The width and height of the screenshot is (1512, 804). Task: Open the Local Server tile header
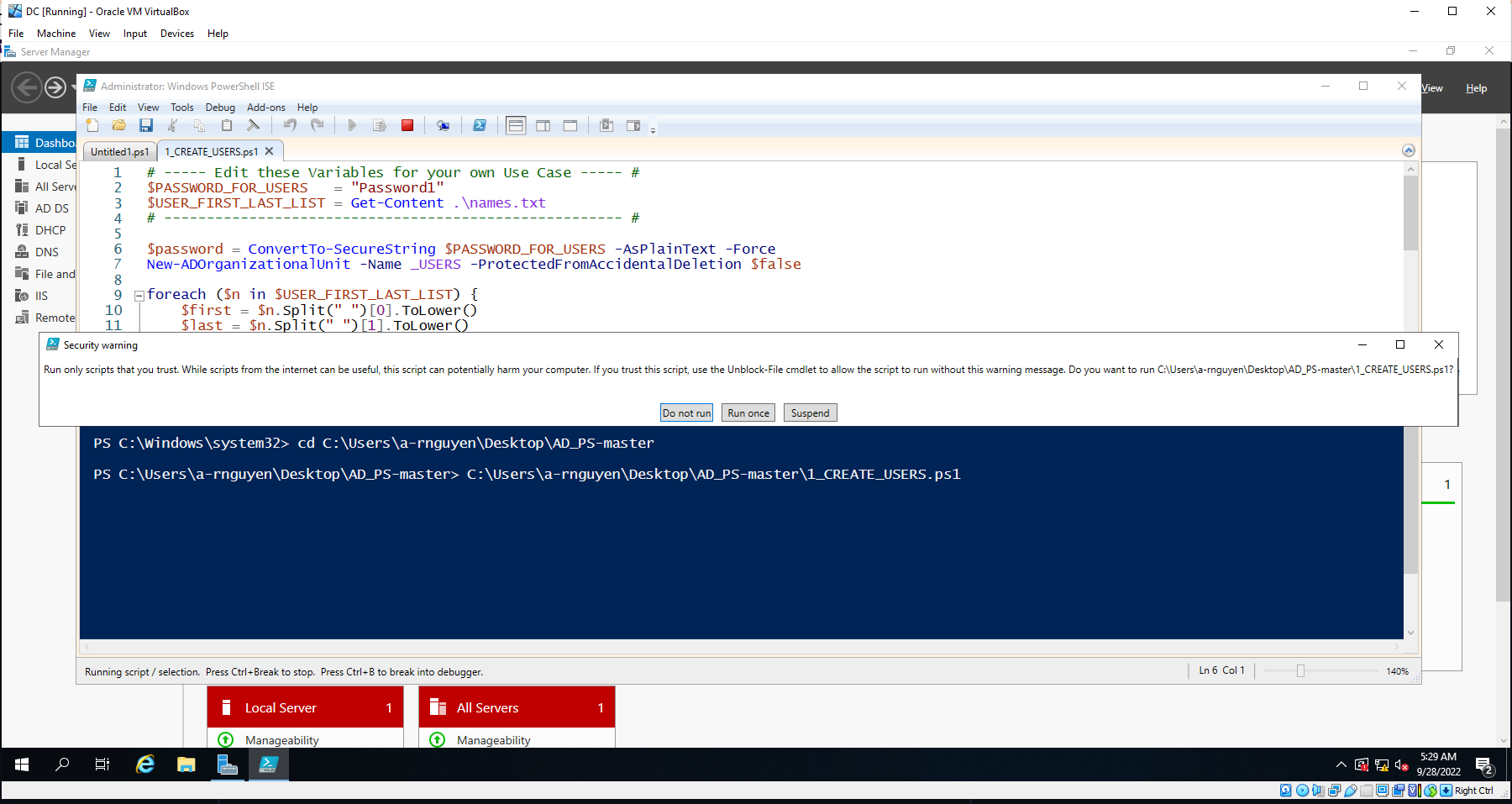coord(306,707)
